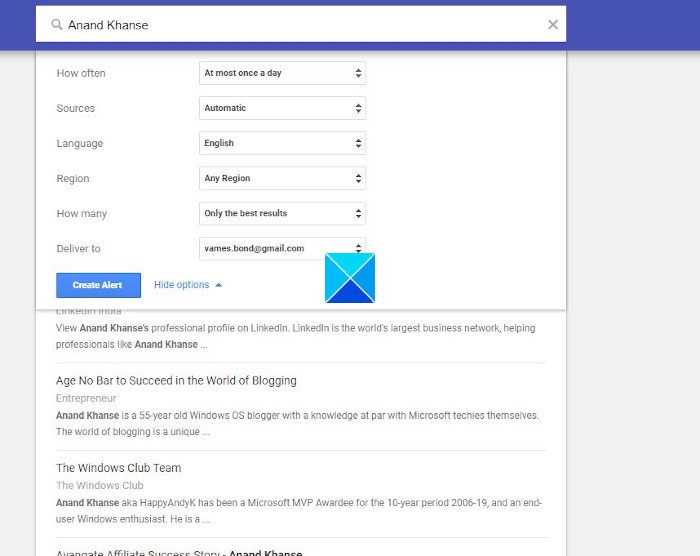
Task: Open the Sources dropdown set to Automatic
Action: point(283,108)
